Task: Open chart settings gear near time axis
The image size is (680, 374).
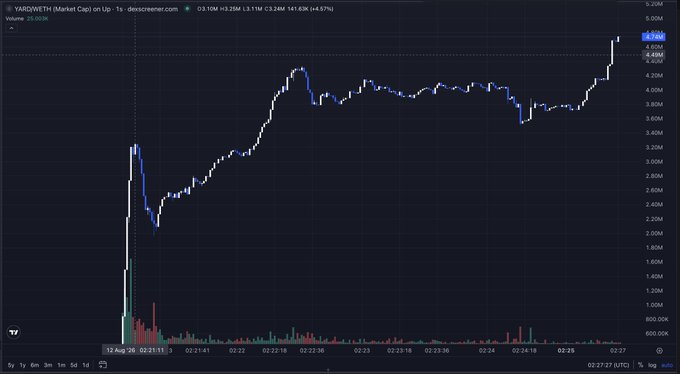Action: pos(659,351)
